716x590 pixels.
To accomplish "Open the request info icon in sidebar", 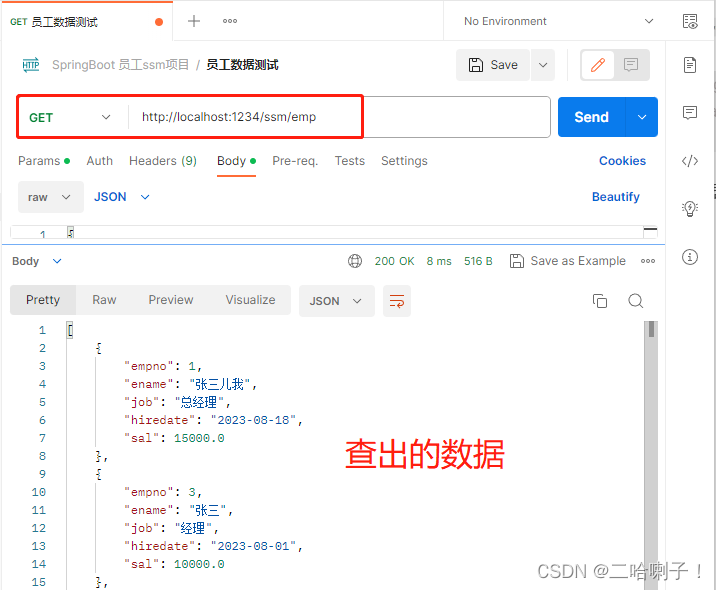I will click(x=690, y=257).
